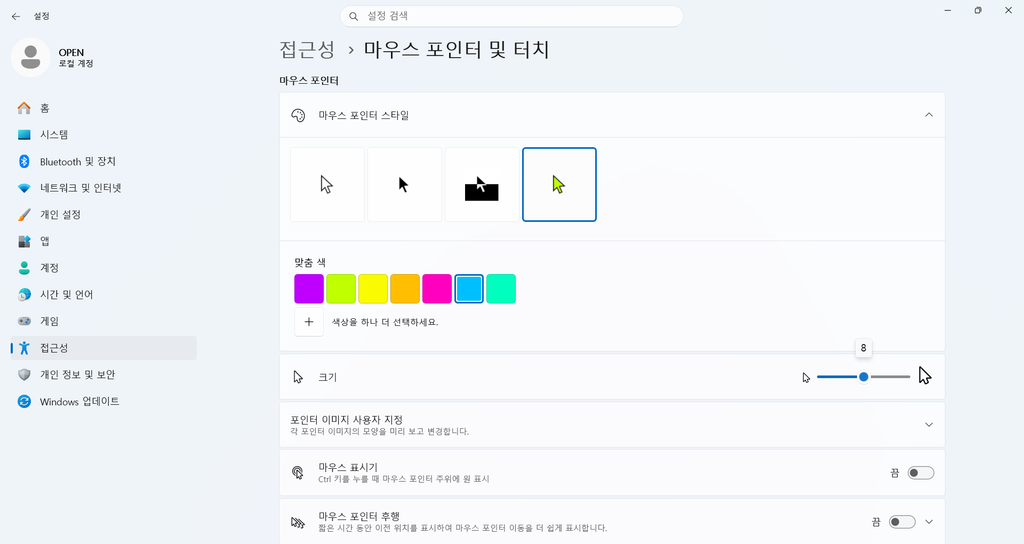Screen dimensions: 1024x544
Task: Minimize the settings window
Action: click(x=948, y=10)
